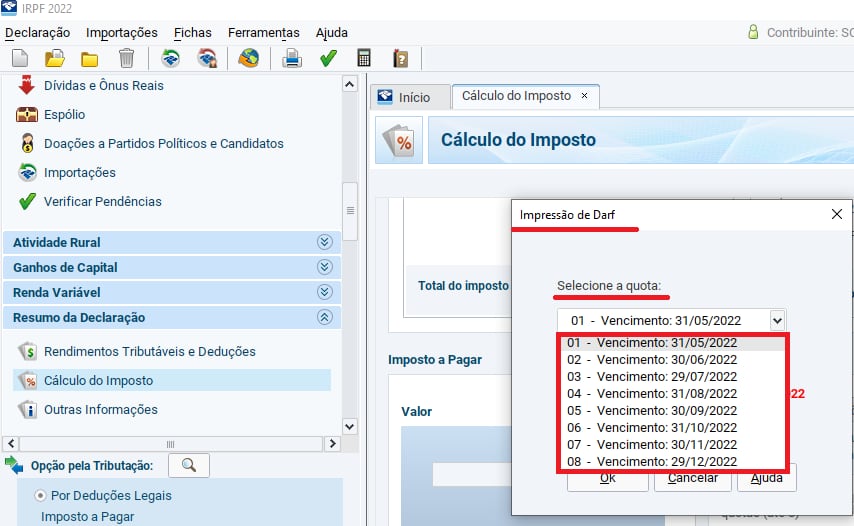The height and width of the screenshot is (526, 854).
Task: Open the calculator icon in toolbar
Action: point(364,58)
